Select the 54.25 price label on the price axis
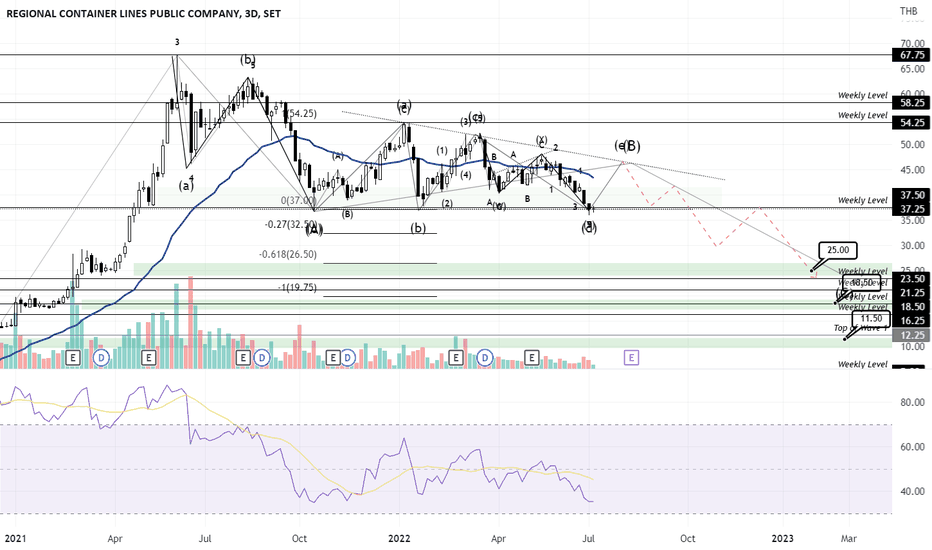Image resolution: width=932 pixels, height=550 pixels. pyautogui.click(x=912, y=122)
